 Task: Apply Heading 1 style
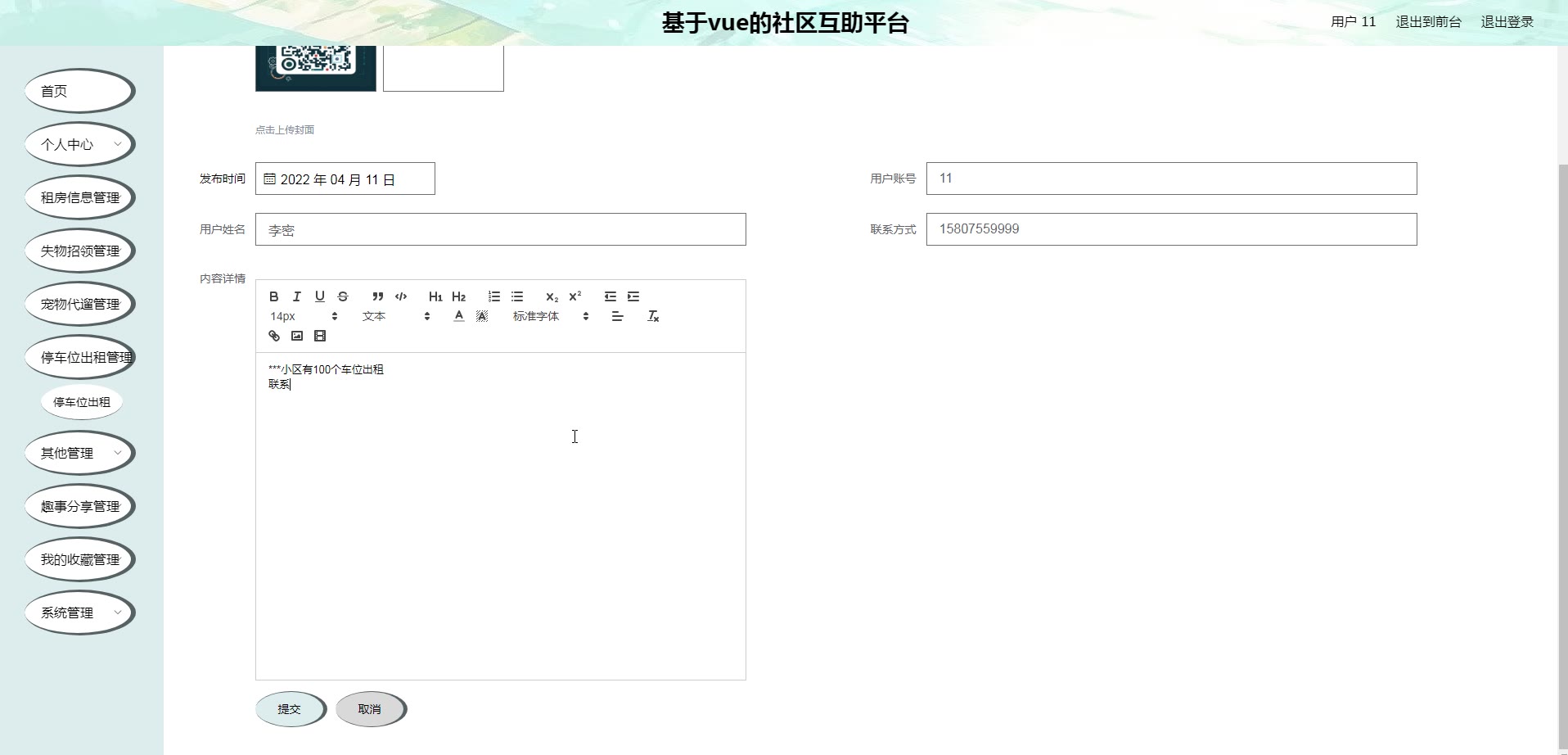tap(435, 296)
